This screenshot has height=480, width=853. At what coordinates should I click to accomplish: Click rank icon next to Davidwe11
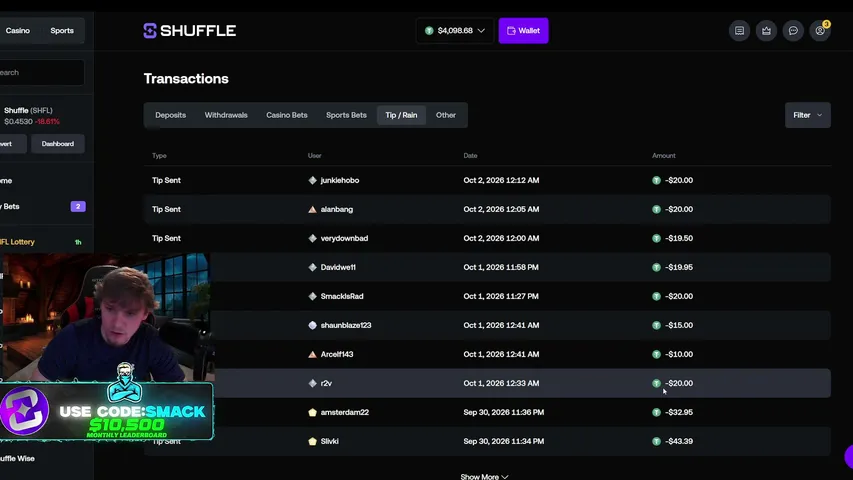pyautogui.click(x=312, y=267)
